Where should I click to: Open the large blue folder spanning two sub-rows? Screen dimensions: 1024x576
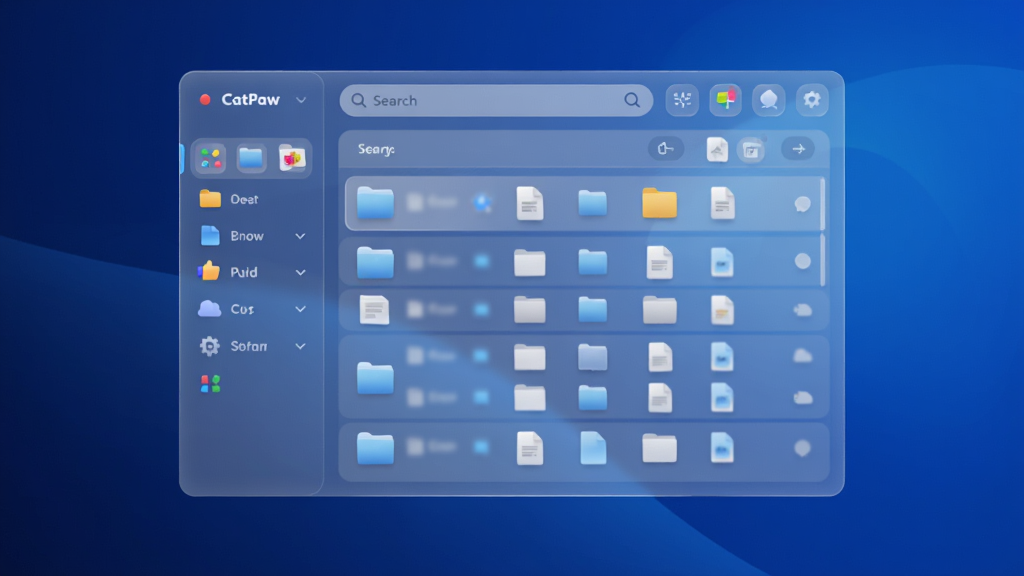376,378
